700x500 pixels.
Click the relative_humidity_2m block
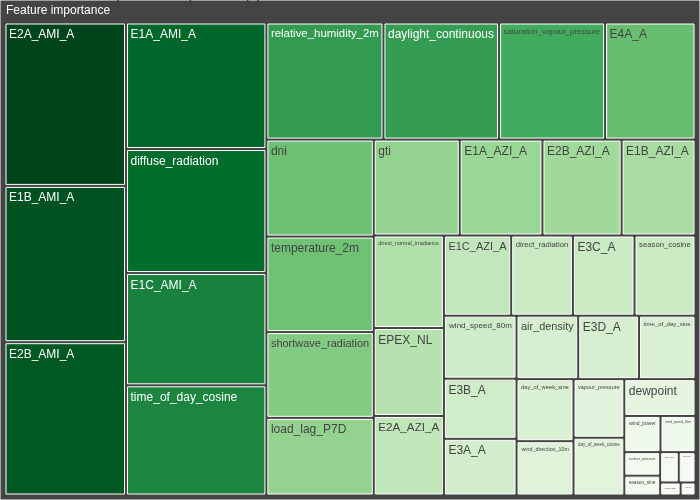click(x=325, y=81)
